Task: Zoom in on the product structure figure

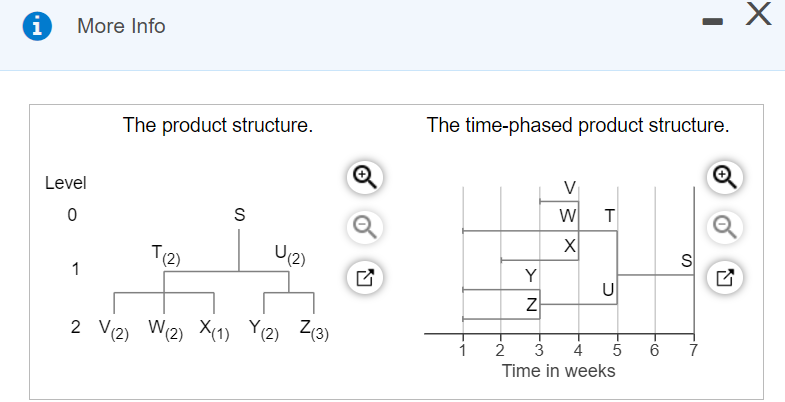Action: click(364, 177)
